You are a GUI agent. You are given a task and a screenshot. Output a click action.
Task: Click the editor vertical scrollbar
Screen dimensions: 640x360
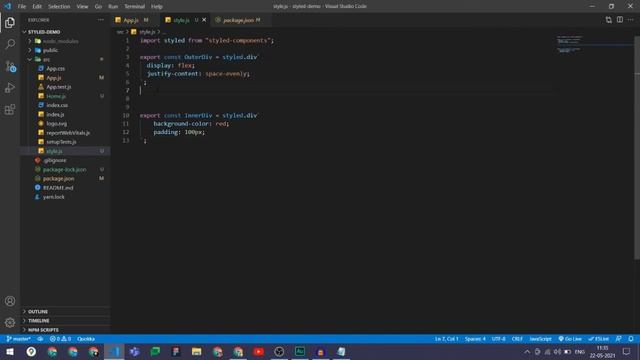click(x=637, y=147)
